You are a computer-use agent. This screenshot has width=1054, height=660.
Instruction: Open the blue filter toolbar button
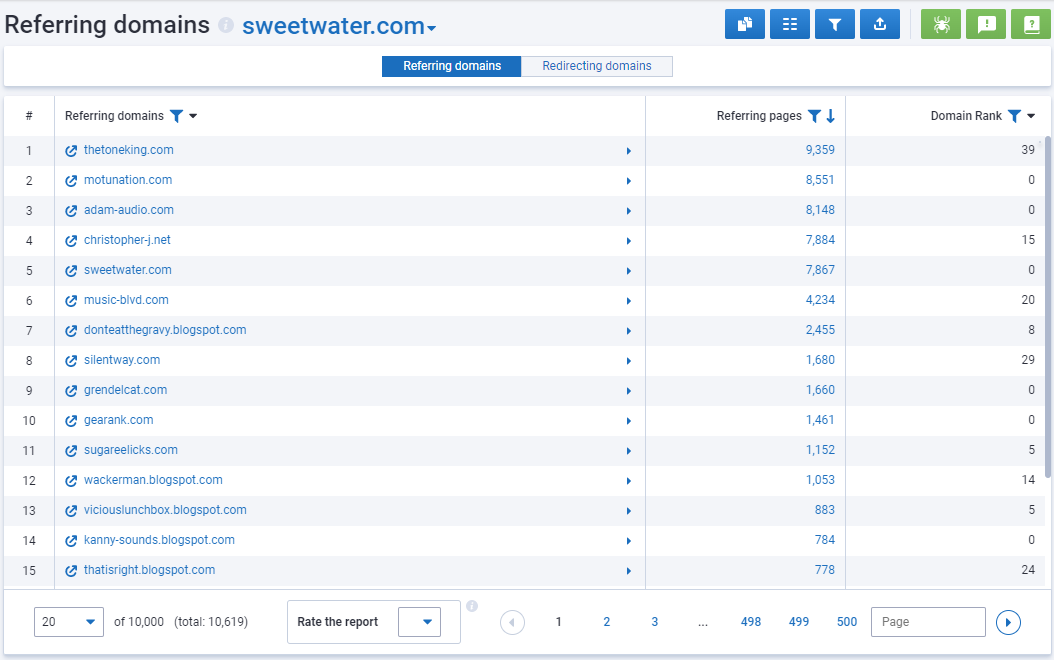point(835,25)
